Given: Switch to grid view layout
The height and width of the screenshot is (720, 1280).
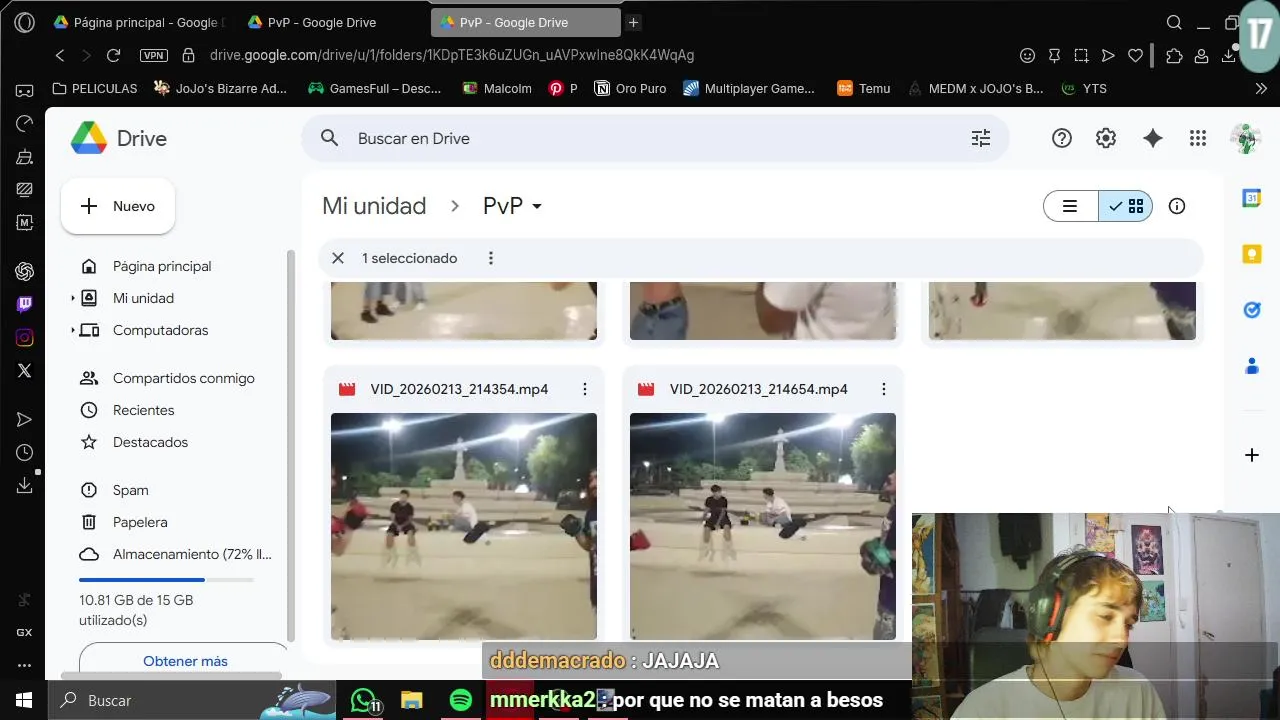Looking at the screenshot, I should point(1126,206).
